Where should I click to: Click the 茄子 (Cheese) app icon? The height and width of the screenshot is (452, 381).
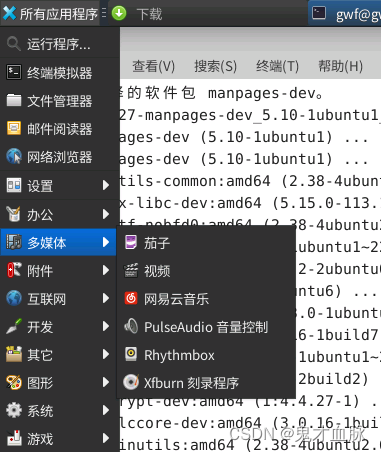[131, 242]
